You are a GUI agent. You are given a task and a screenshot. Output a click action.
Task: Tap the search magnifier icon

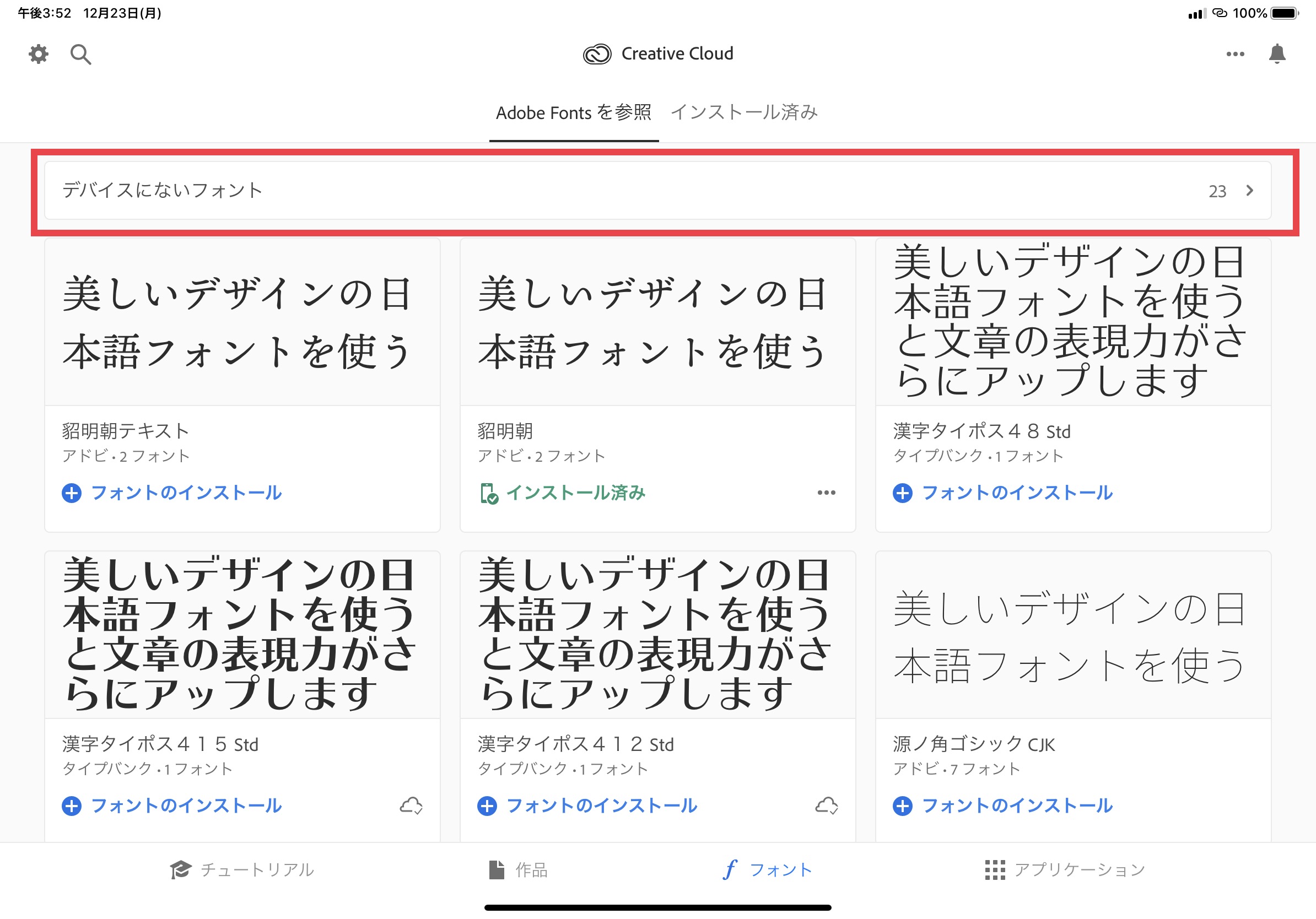click(80, 55)
